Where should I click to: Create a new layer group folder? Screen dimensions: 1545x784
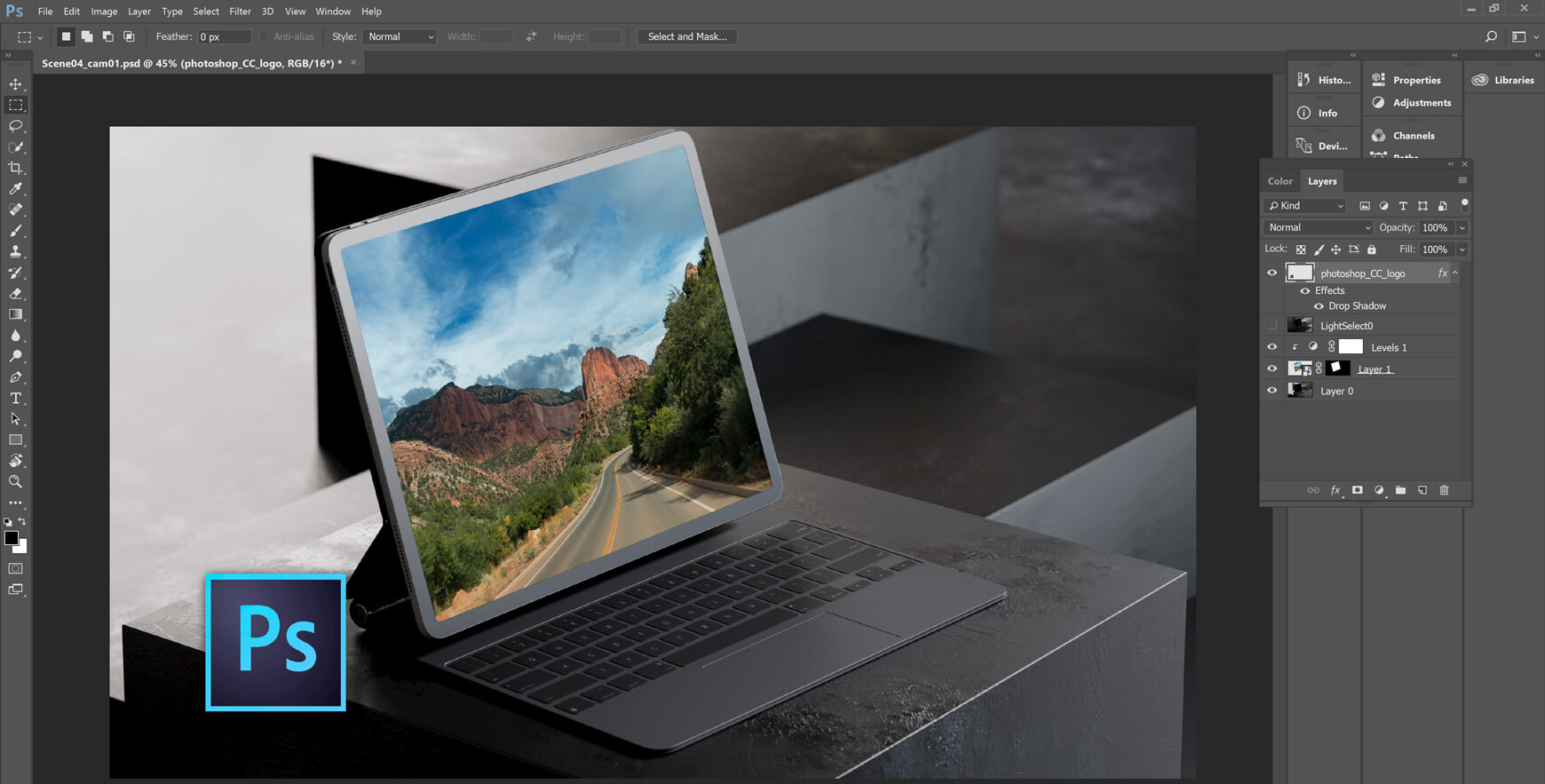click(1400, 490)
